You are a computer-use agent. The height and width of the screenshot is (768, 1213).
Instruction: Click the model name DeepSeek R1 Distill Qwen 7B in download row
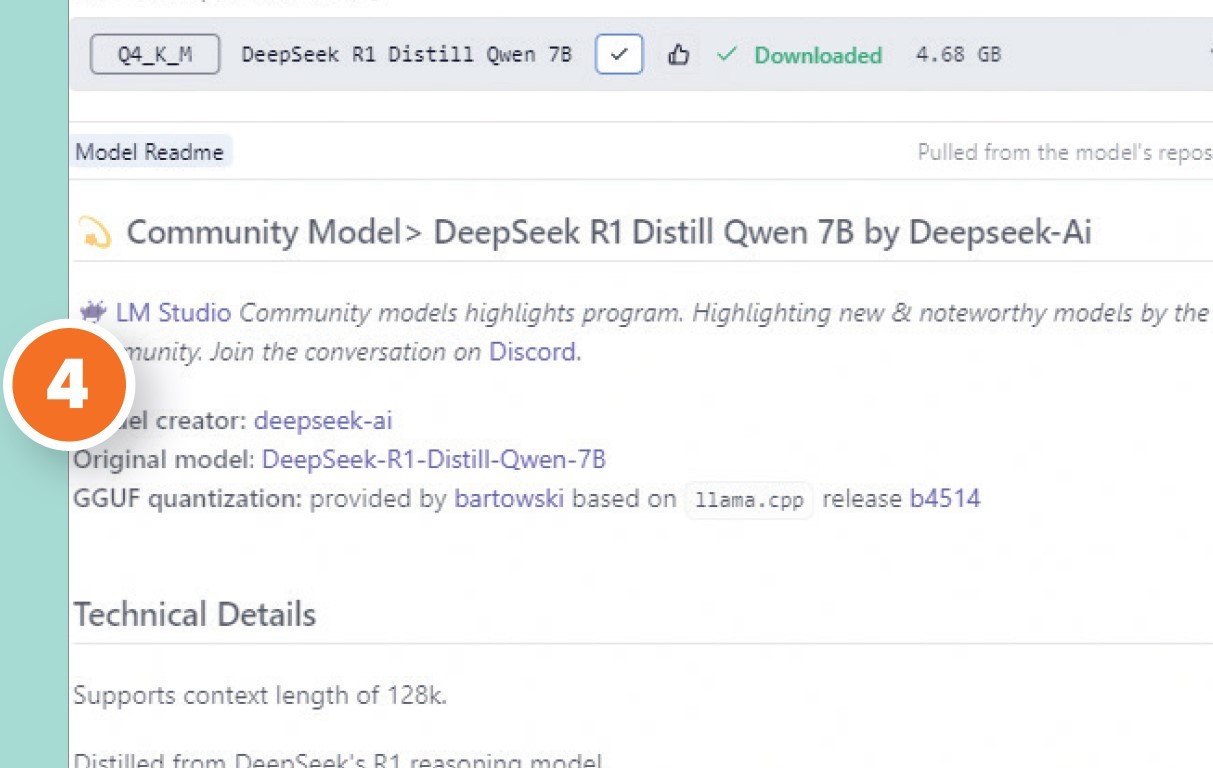[x=407, y=55]
